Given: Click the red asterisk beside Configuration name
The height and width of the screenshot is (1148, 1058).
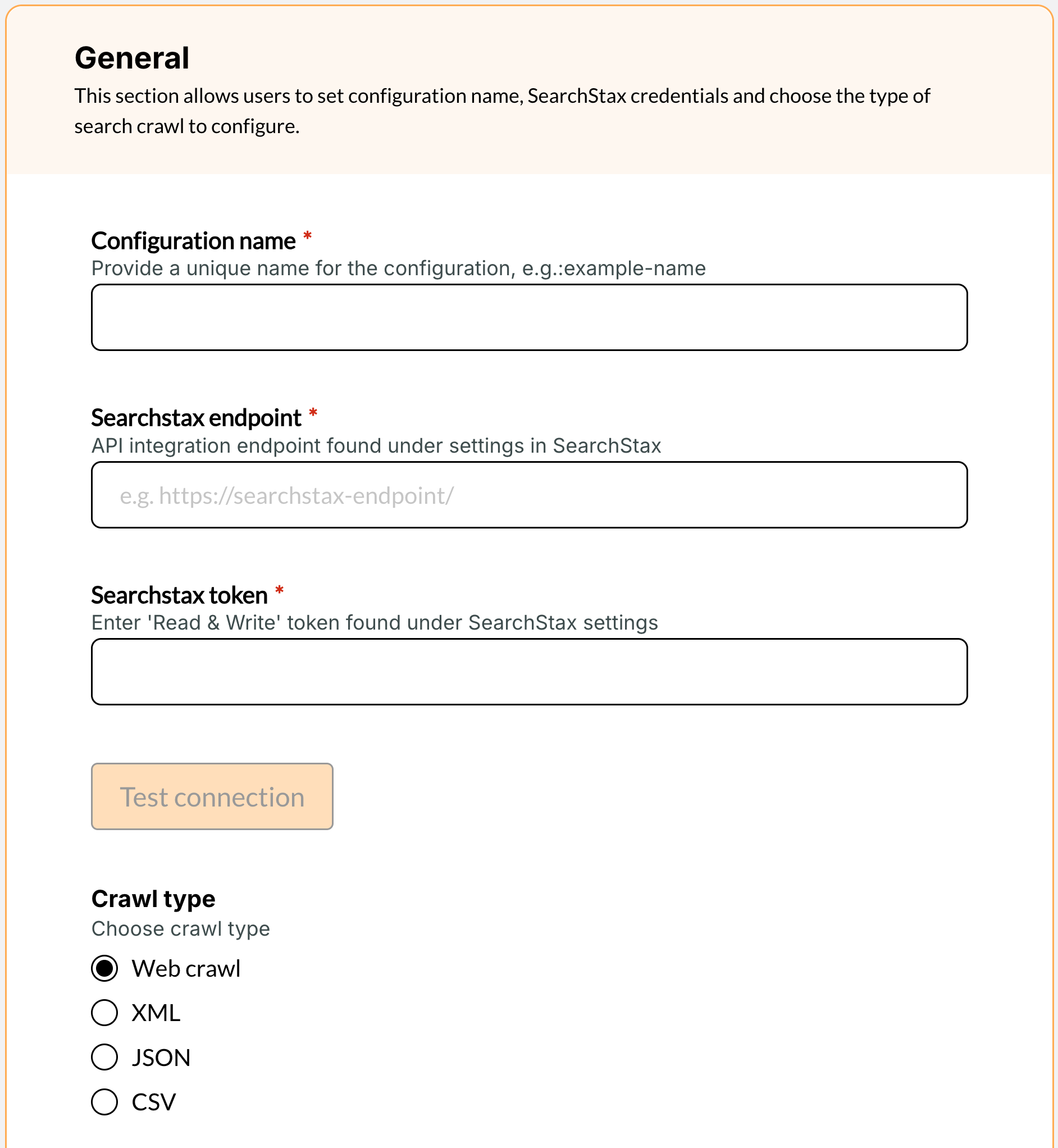Looking at the screenshot, I should pos(307,236).
